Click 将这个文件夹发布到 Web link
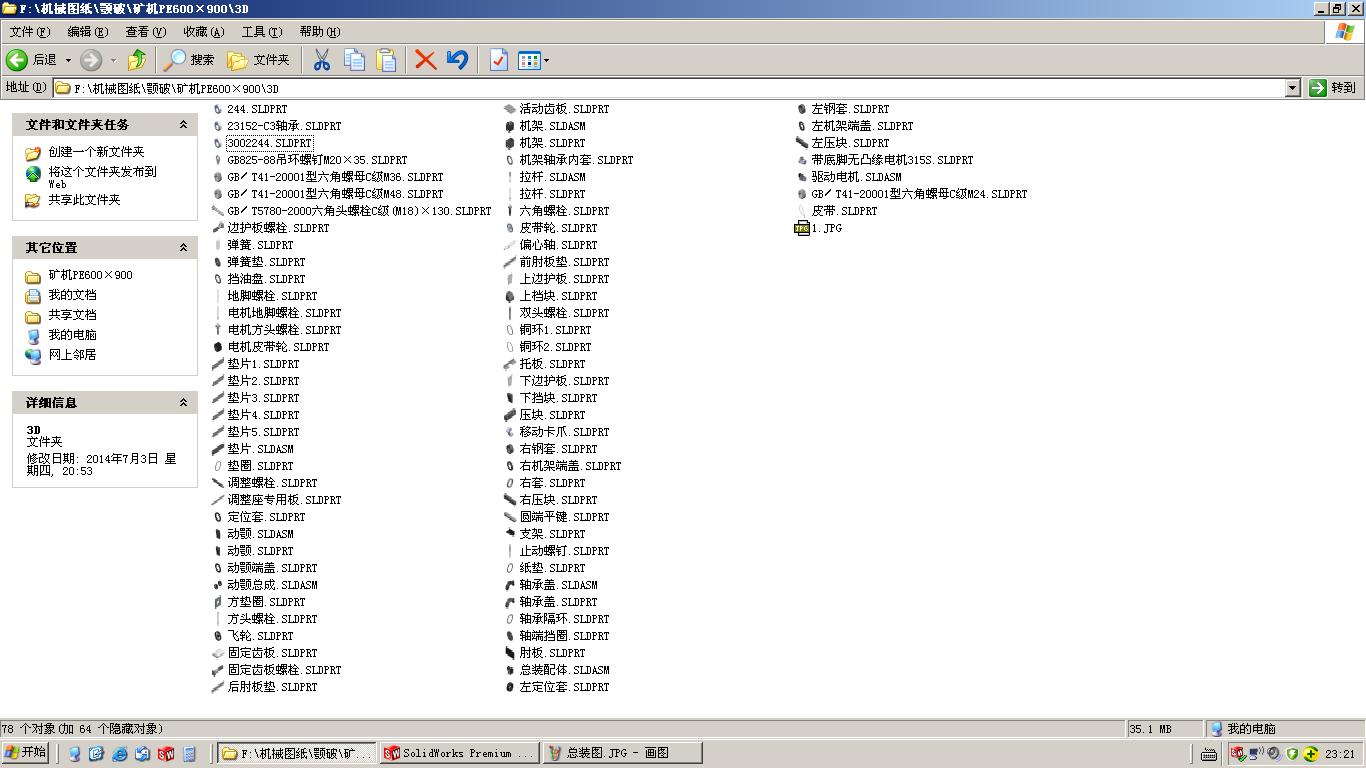The image size is (1366, 768). pos(103,177)
